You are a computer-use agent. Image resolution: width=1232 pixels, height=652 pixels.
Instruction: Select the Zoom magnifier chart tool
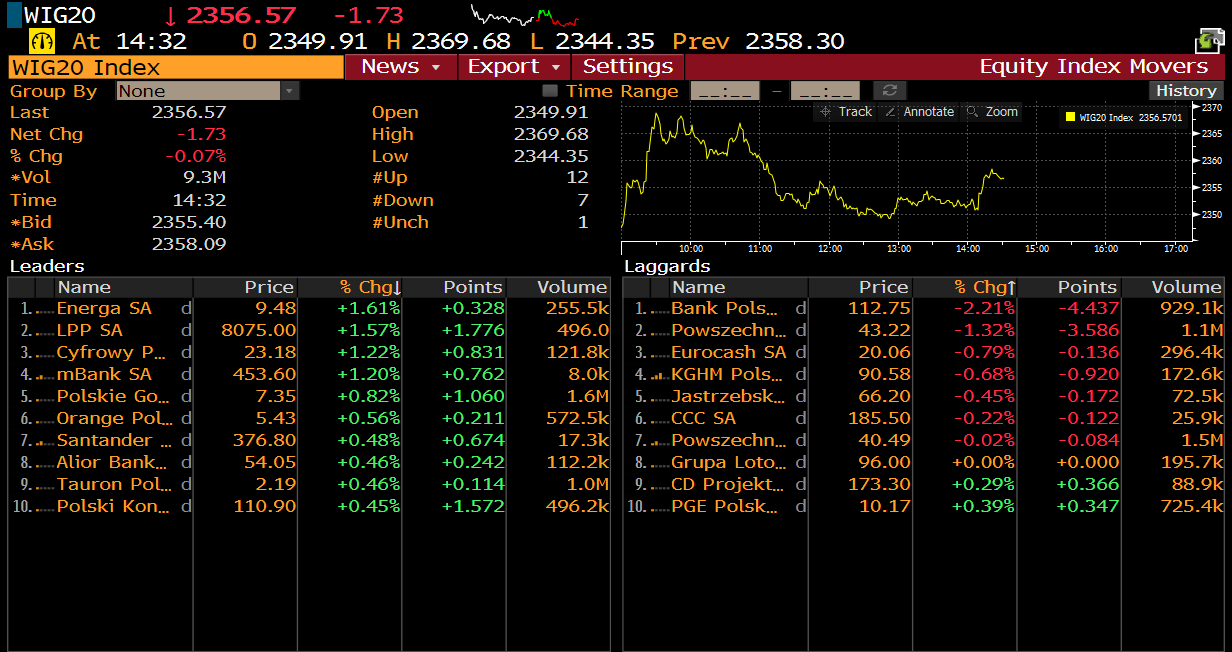tap(991, 112)
